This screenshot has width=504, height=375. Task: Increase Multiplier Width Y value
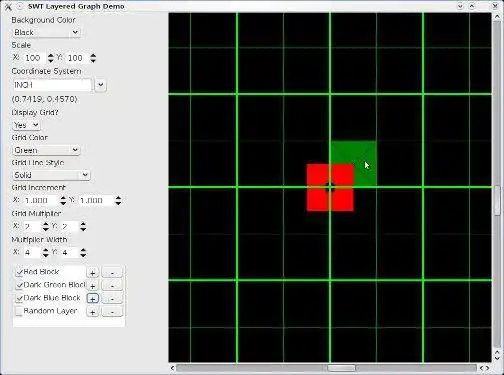coord(83,250)
